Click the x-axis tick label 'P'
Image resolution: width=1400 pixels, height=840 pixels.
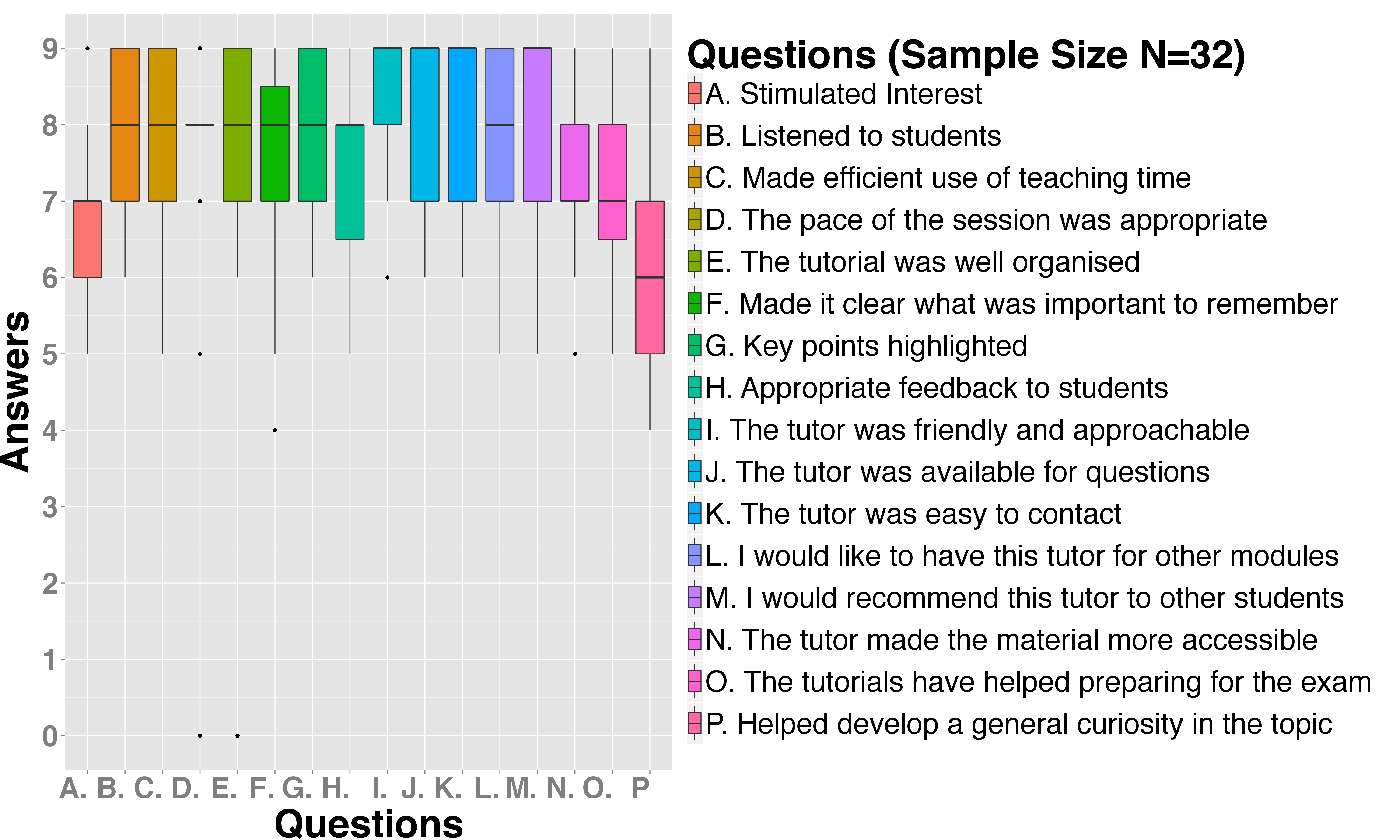coord(640,788)
